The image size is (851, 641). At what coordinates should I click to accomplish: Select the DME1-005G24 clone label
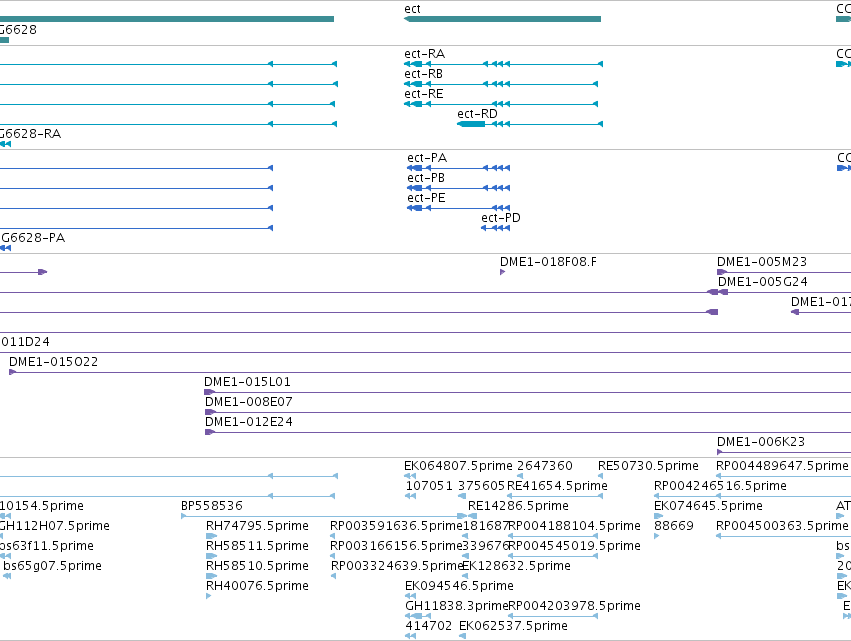763,282
